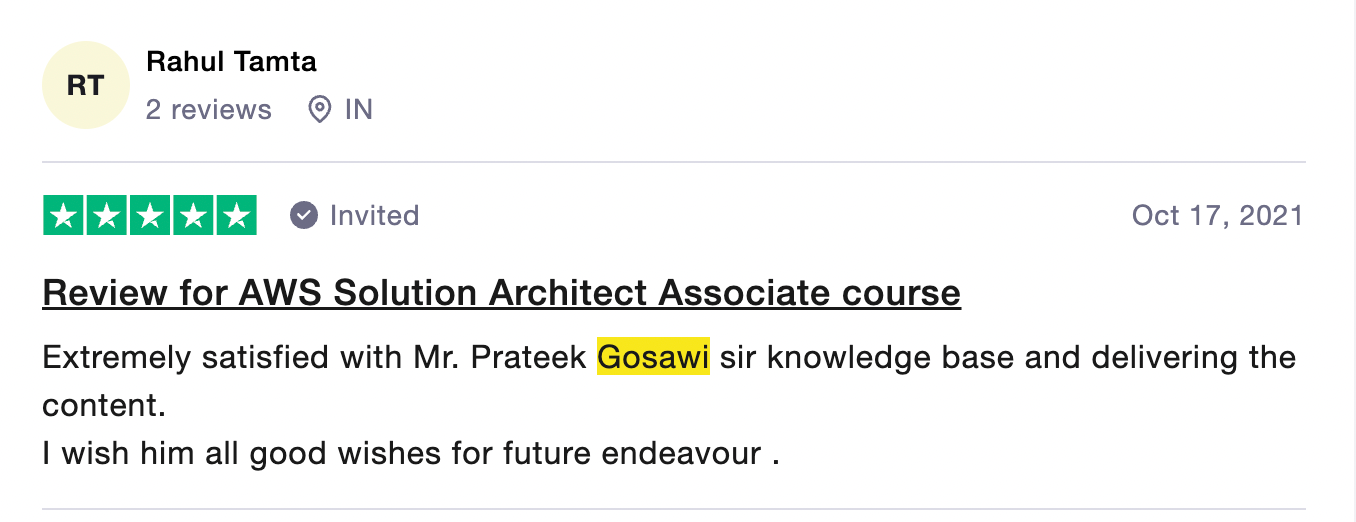Viewport: 1356px width, 522px height.
Task: Click the word "content." in the review
Action: [x=103, y=406]
